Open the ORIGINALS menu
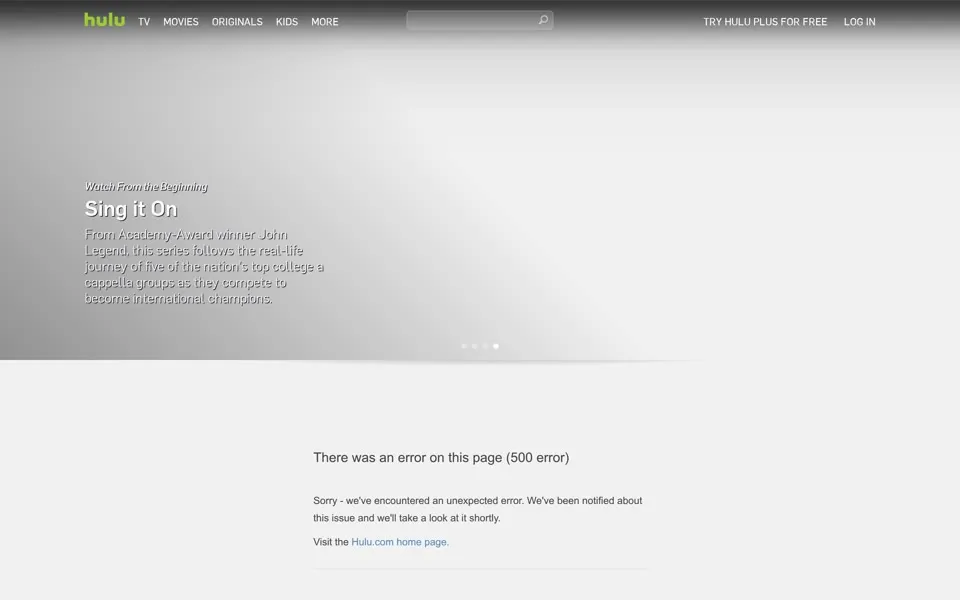 point(237,22)
